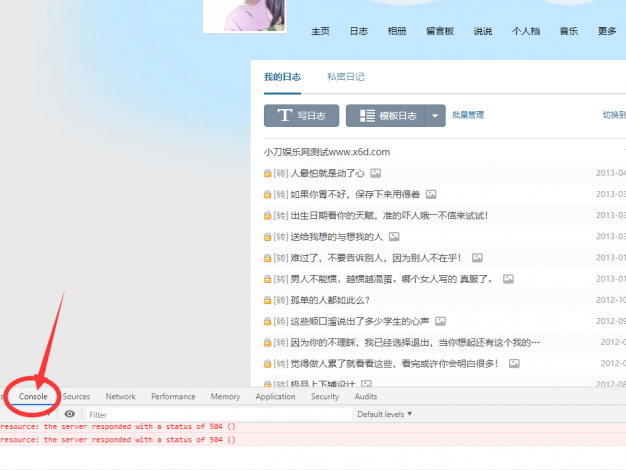Viewport: 626px width, 470px height.
Task: Open the log 出生日期看你的天赋
Action: coord(389,216)
